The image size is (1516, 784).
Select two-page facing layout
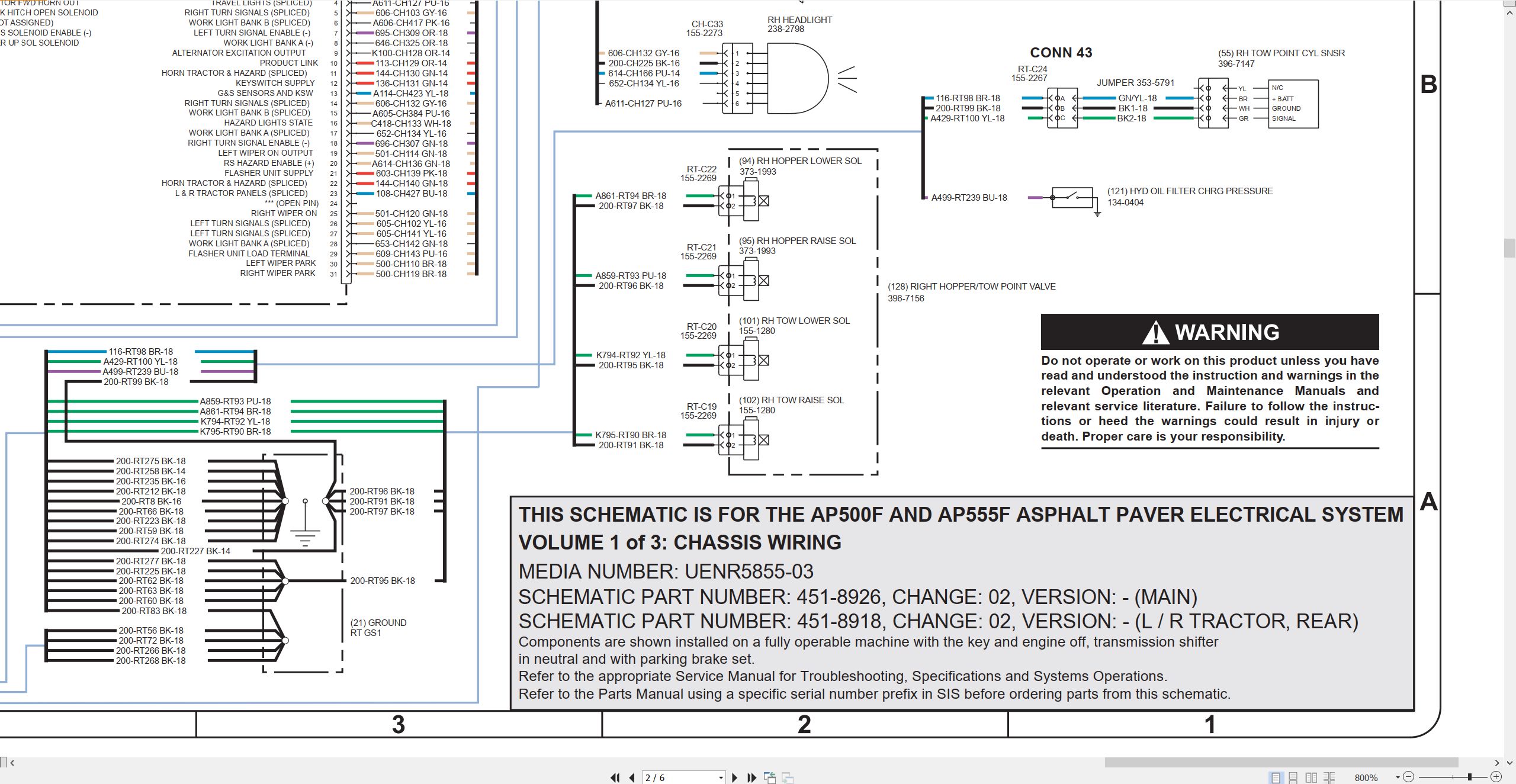pyautogui.click(x=1312, y=777)
